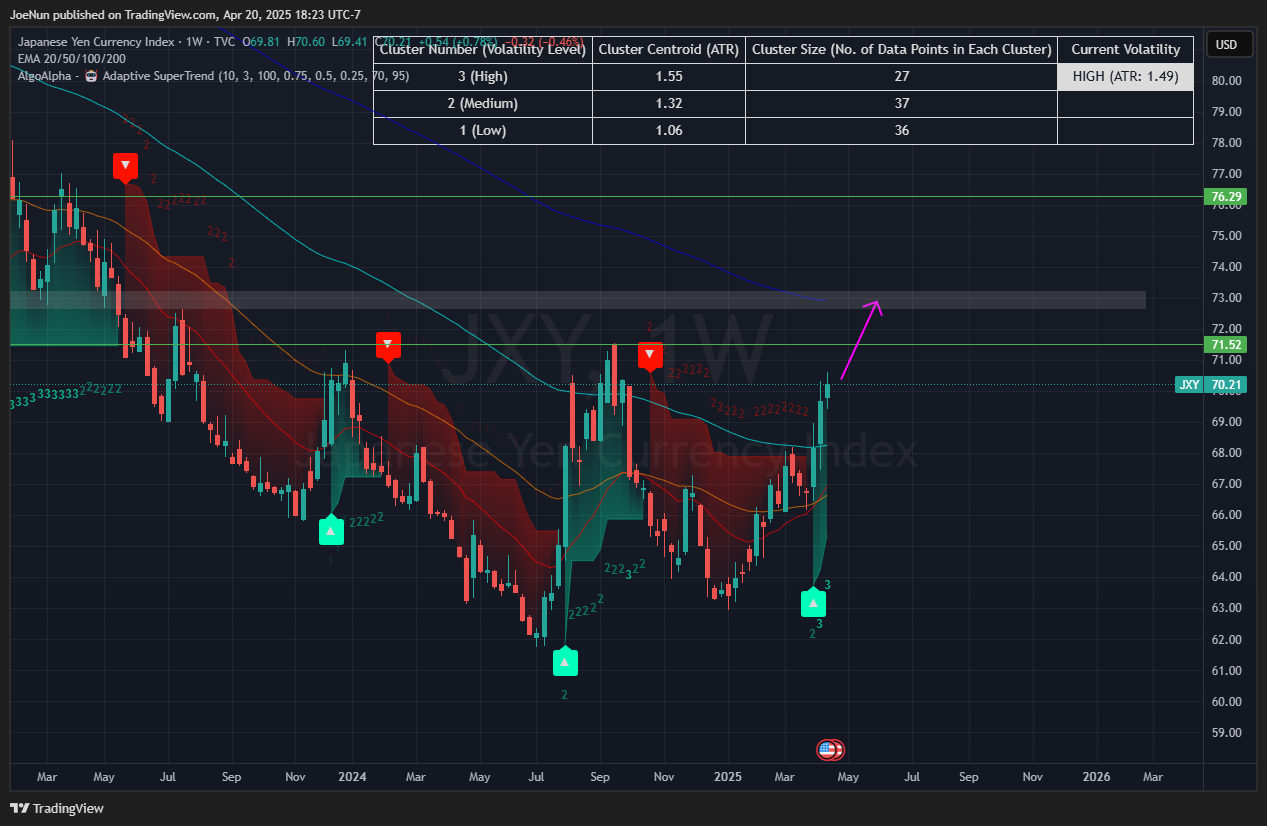Viewport: 1267px width, 826px height.
Task: Click the 2 (Medium) cluster cell
Action: 483,103
